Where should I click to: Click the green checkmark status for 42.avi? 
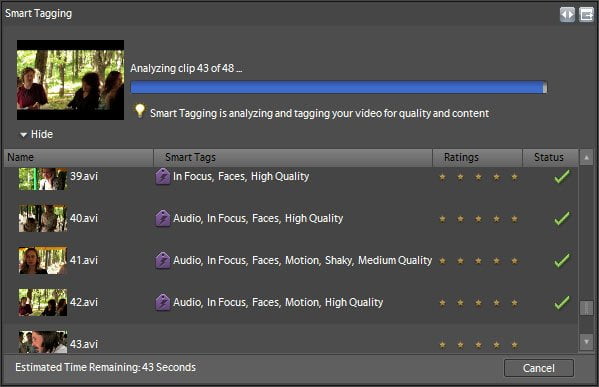[x=562, y=303]
